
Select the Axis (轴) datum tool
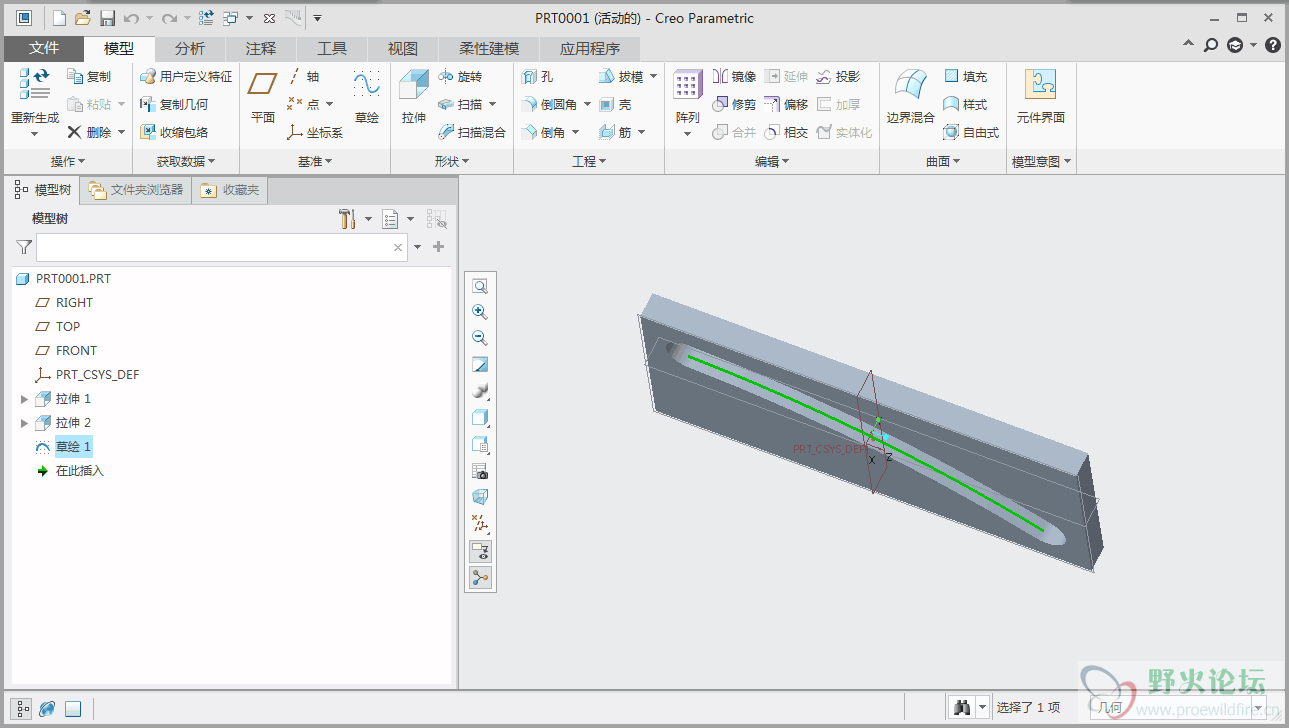(303, 77)
